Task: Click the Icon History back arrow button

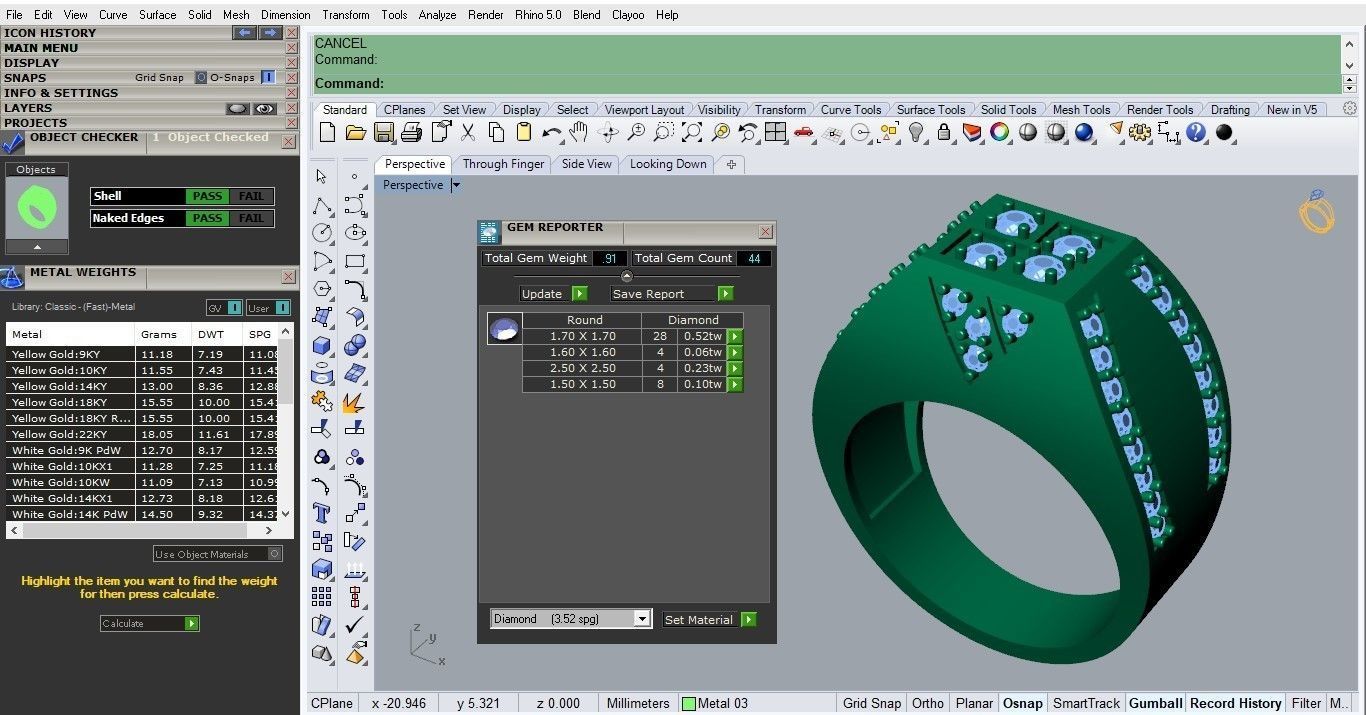Action: 244,33
